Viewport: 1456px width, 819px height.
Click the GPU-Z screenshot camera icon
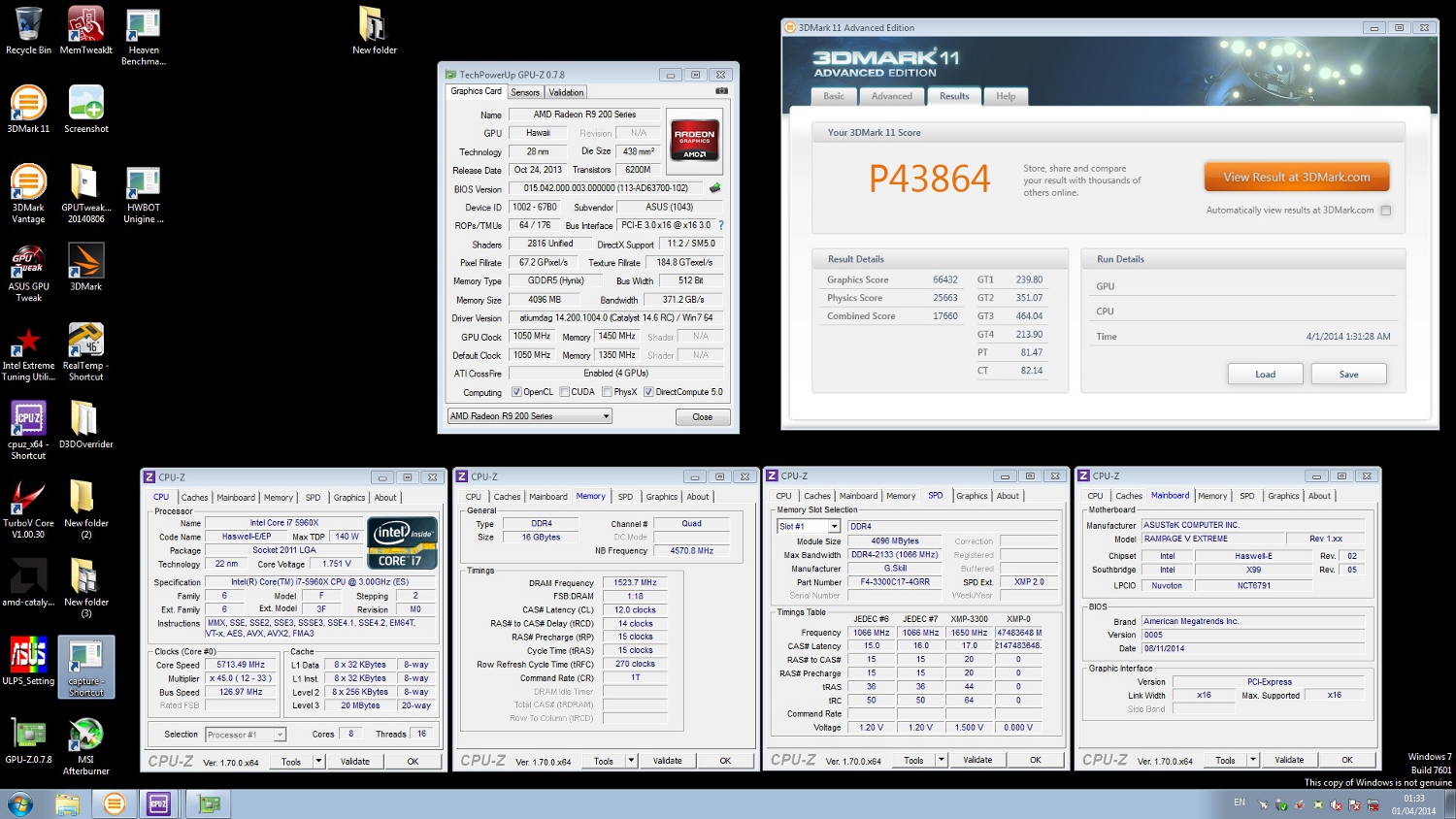pos(721,91)
